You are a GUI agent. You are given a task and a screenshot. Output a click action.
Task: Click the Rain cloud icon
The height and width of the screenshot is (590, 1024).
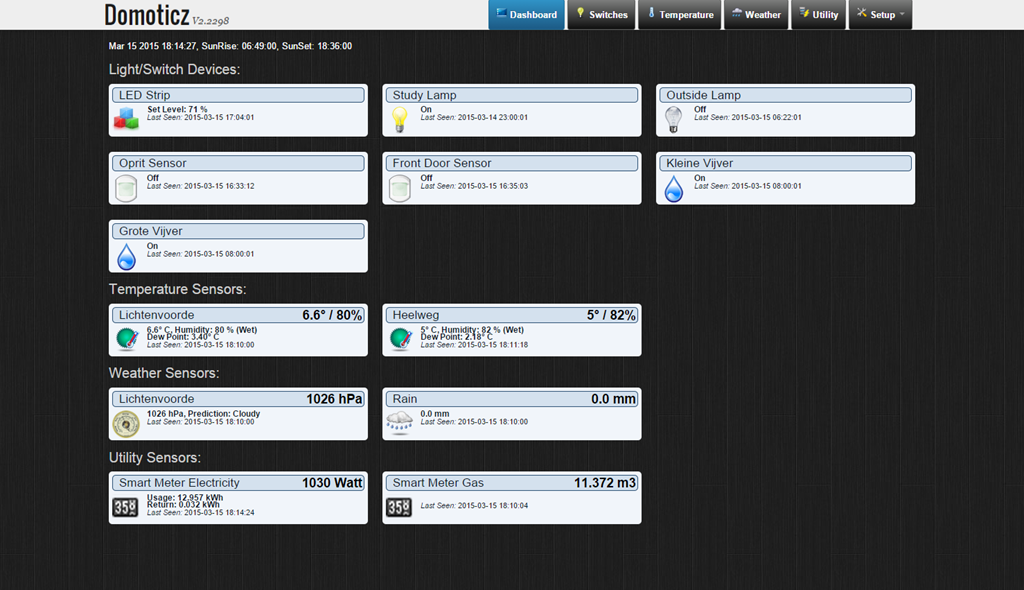pyautogui.click(x=400, y=423)
